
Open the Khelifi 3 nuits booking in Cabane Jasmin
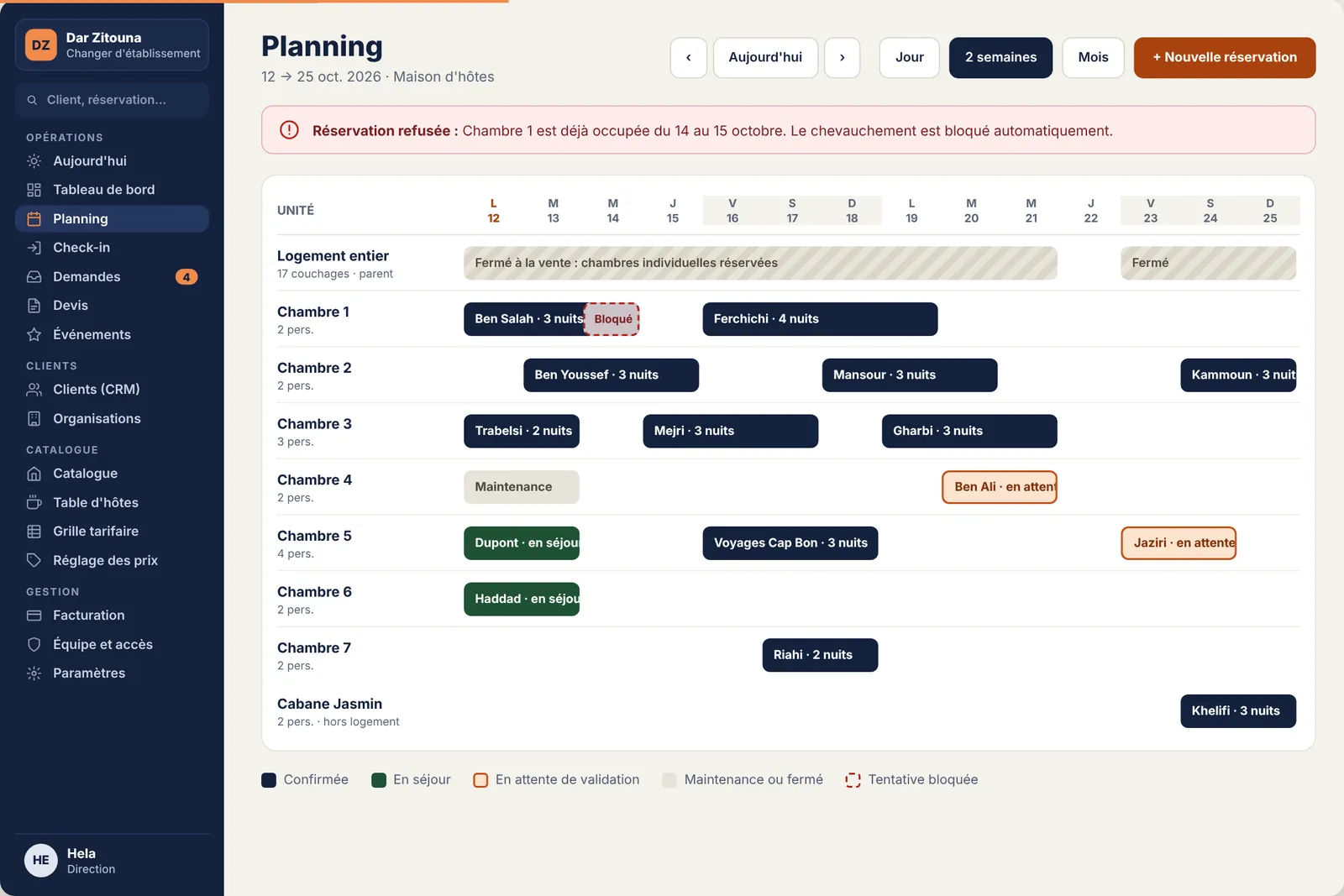pos(1238,711)
